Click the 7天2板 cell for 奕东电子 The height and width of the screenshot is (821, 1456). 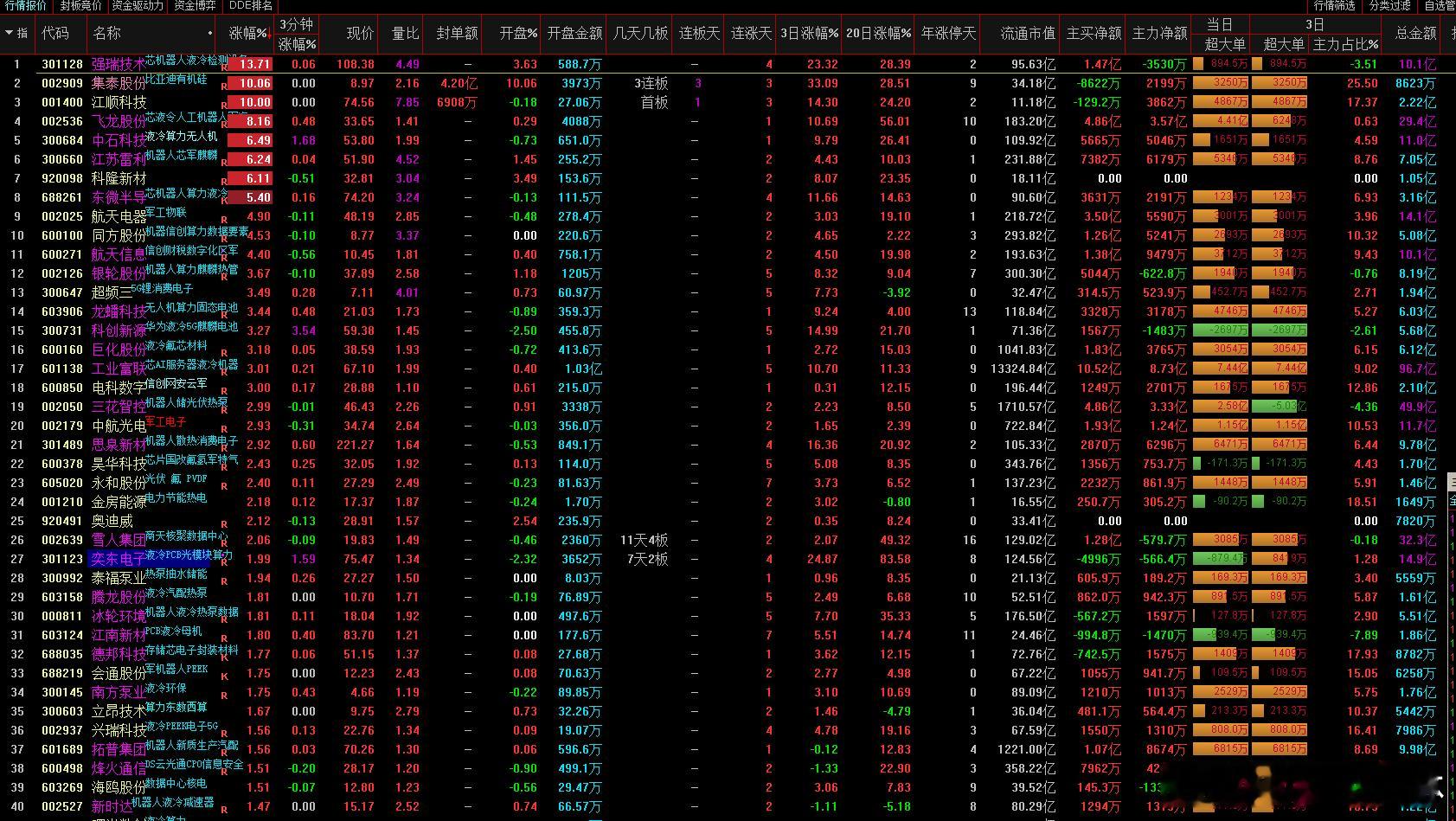coord(648,559)
